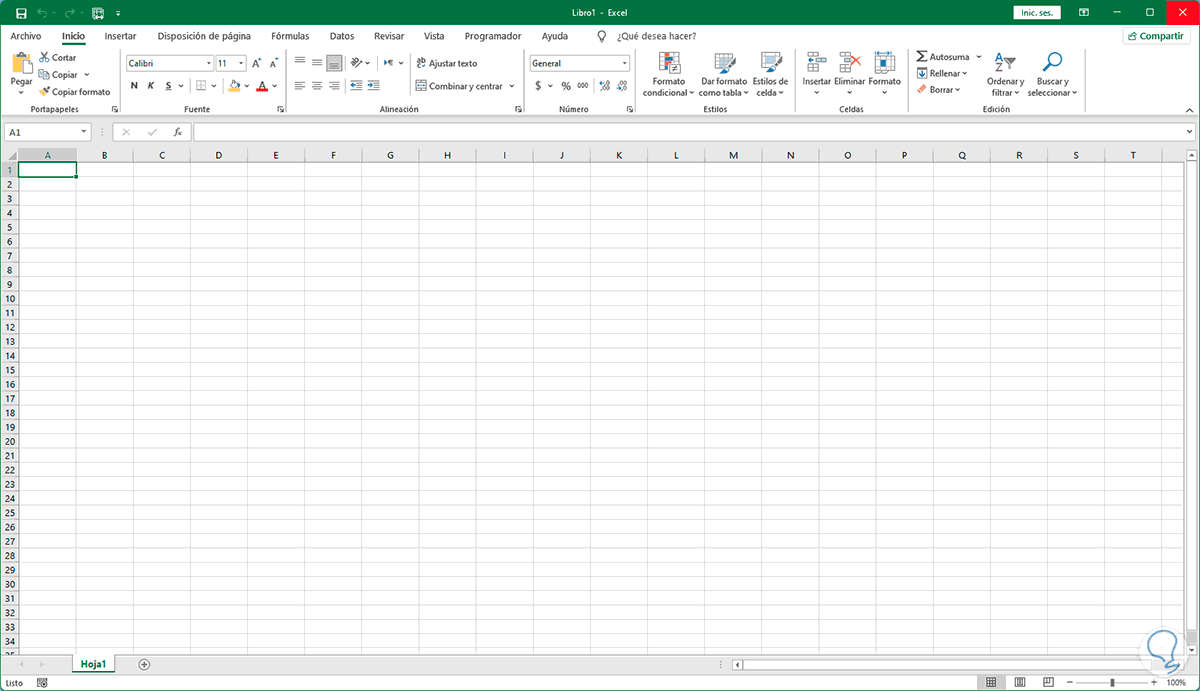Screen dimensions: 1200x691
Task: Align text left
Action: click(x=300, y=86)
